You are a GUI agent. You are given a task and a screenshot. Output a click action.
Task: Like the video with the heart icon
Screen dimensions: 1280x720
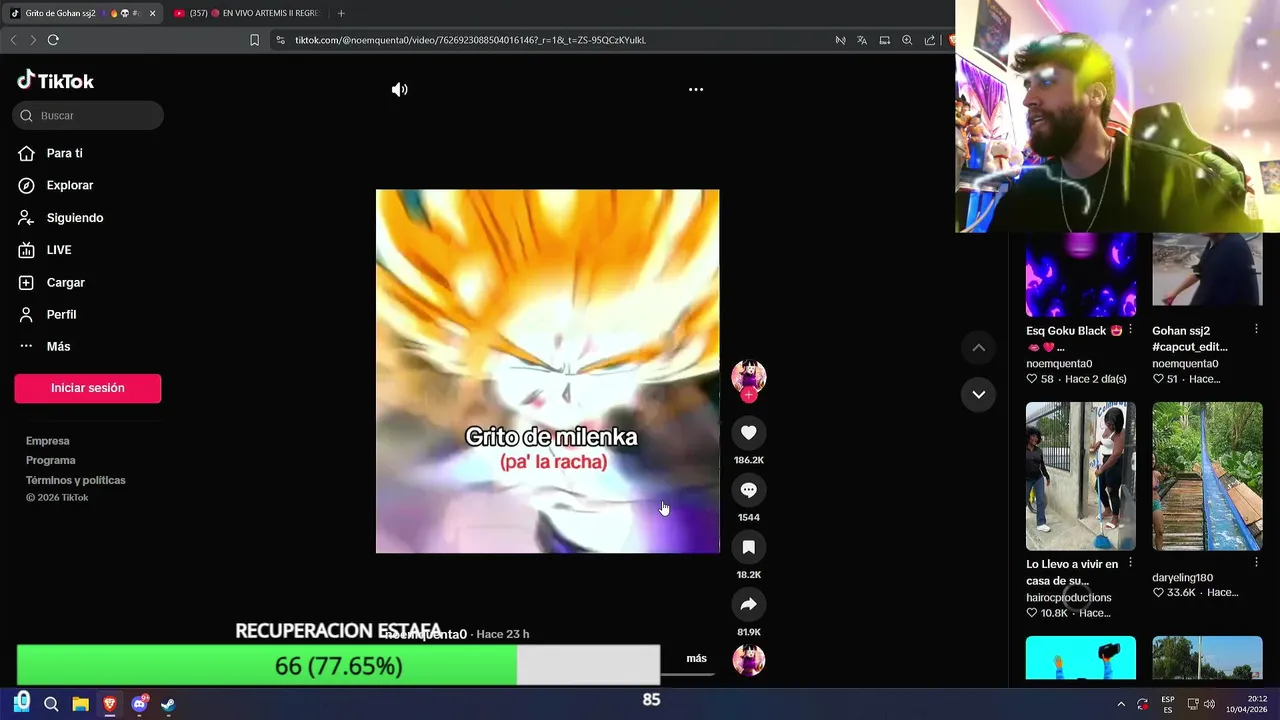point(748,432)
